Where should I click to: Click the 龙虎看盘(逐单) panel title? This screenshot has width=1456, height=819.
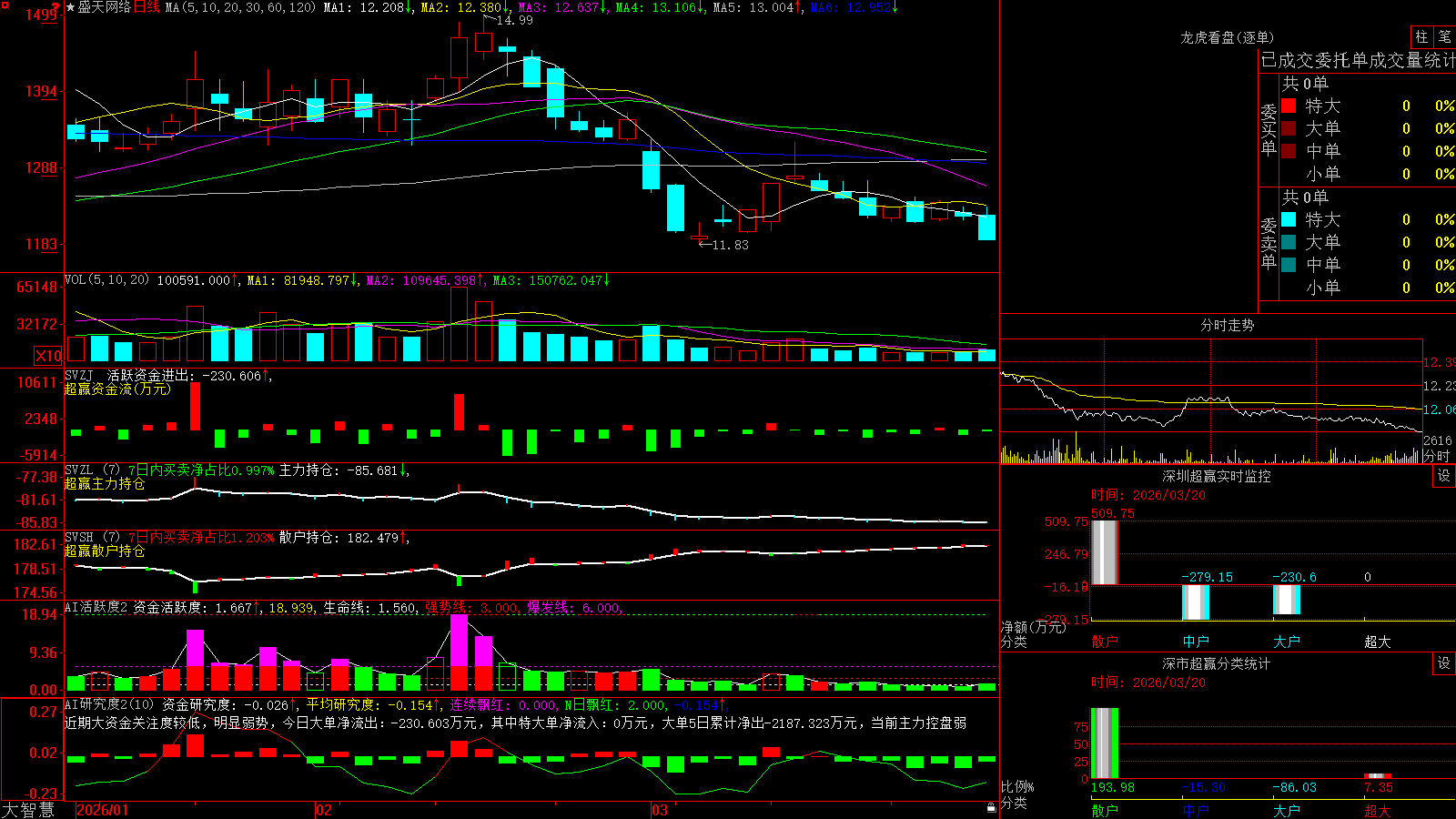click(1227, 37)
